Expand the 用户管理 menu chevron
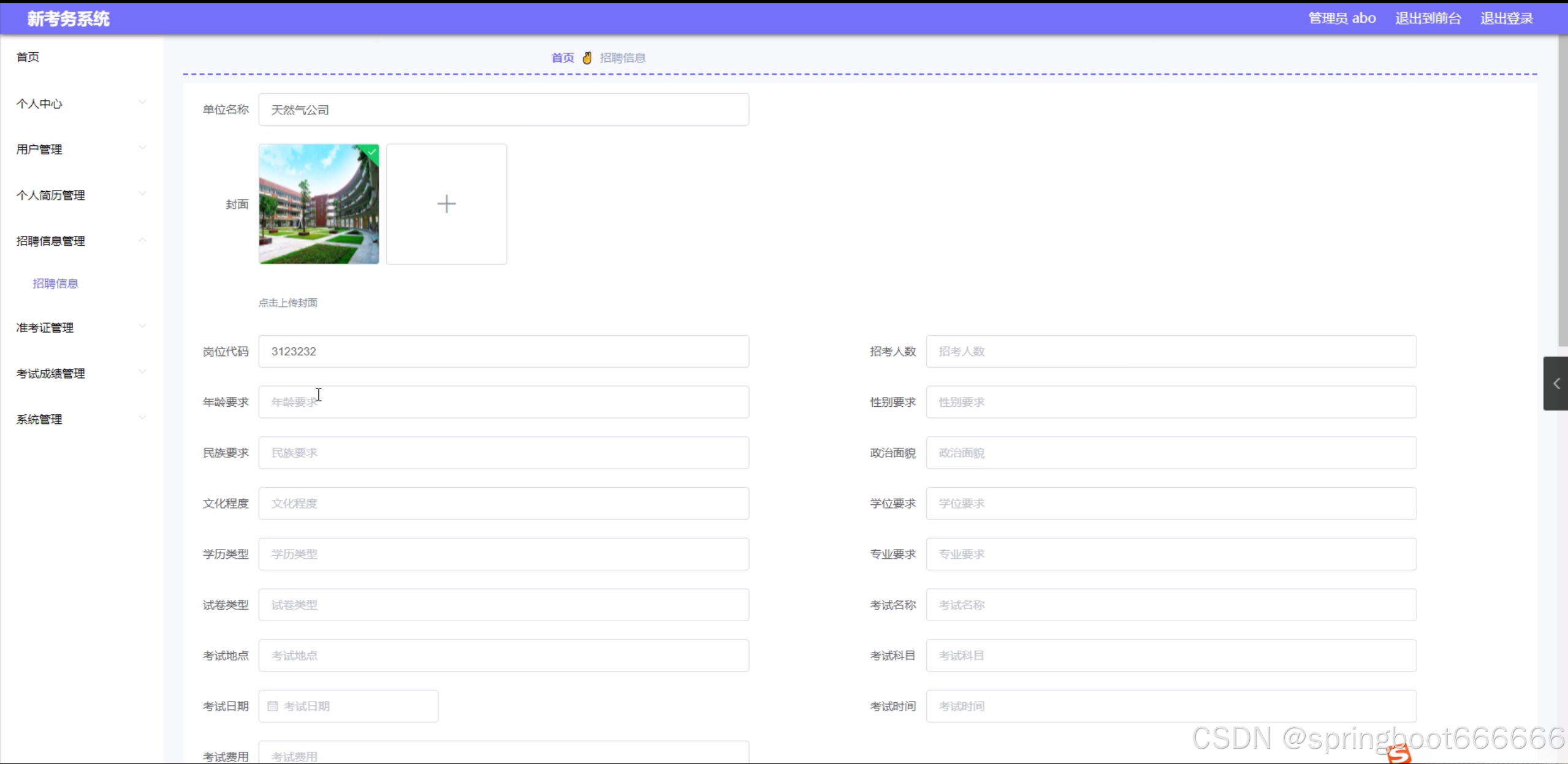This screenshot has height=764, width=1568. pyautogui.click(x=142, y=148)
